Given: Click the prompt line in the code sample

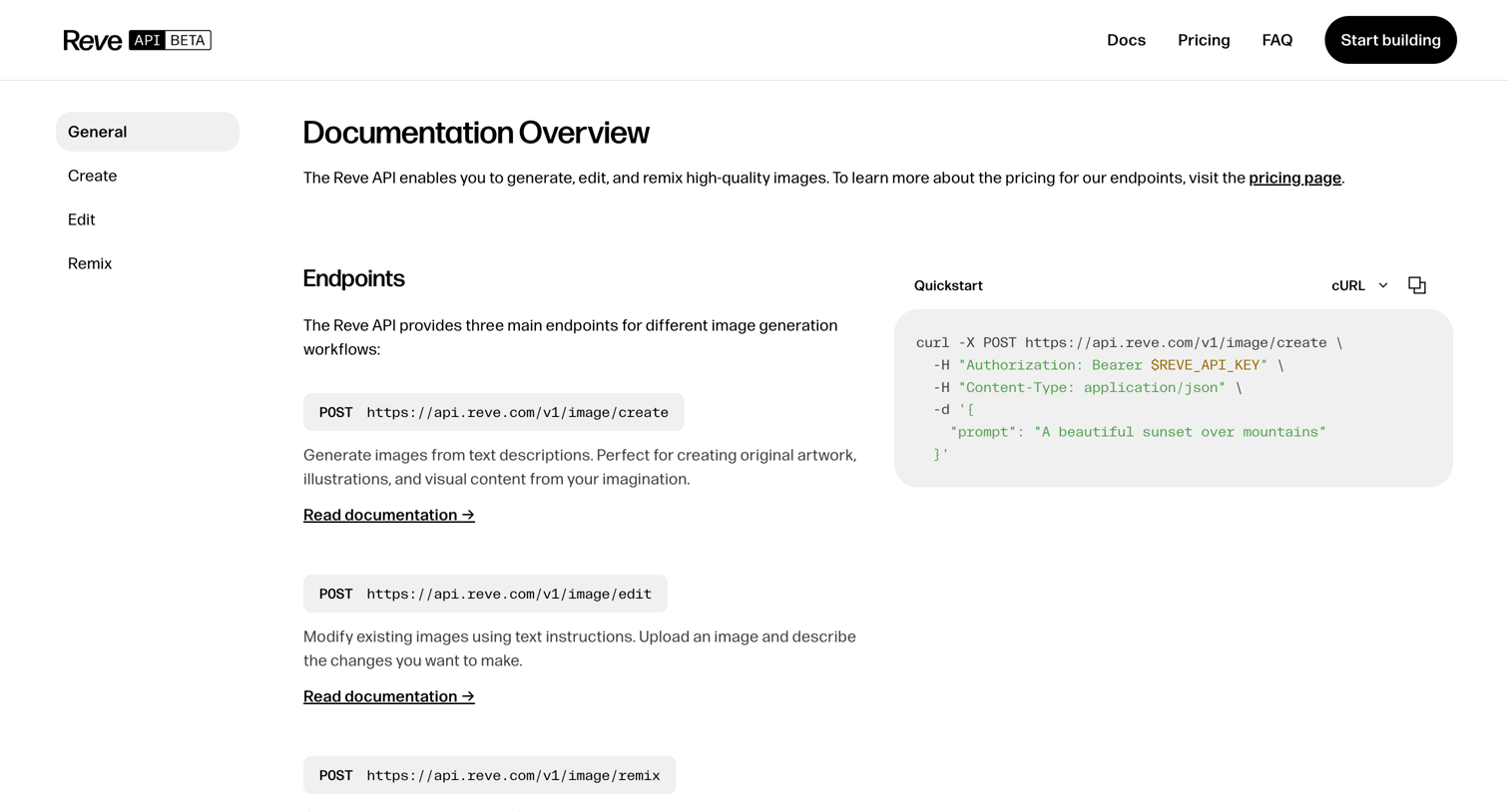Looking at the screenshot, I should pyautogui.click(x=1138, y=432).
